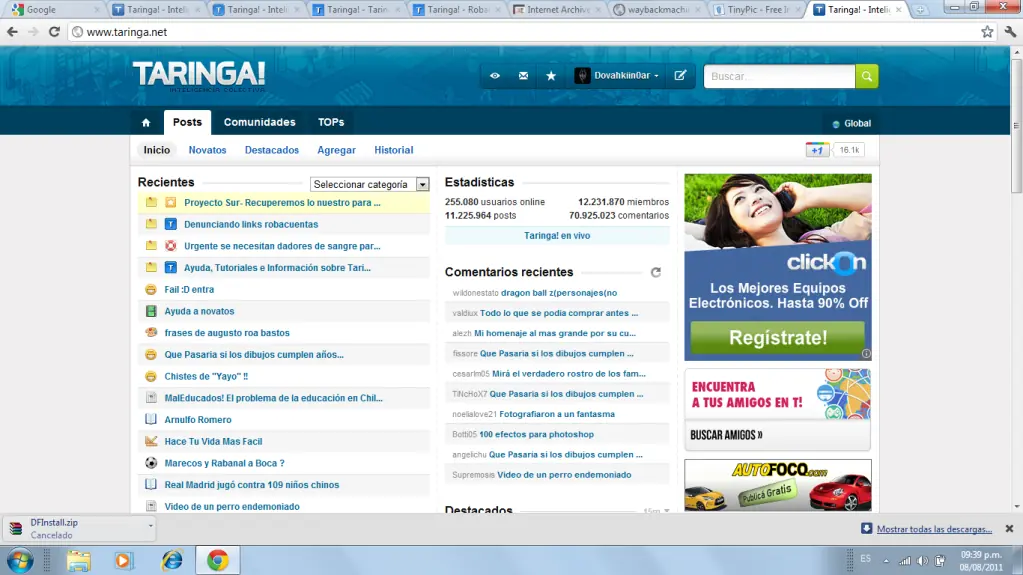Close the downloads bar
1023x575 pixels.
click(x=1009, y=529)
